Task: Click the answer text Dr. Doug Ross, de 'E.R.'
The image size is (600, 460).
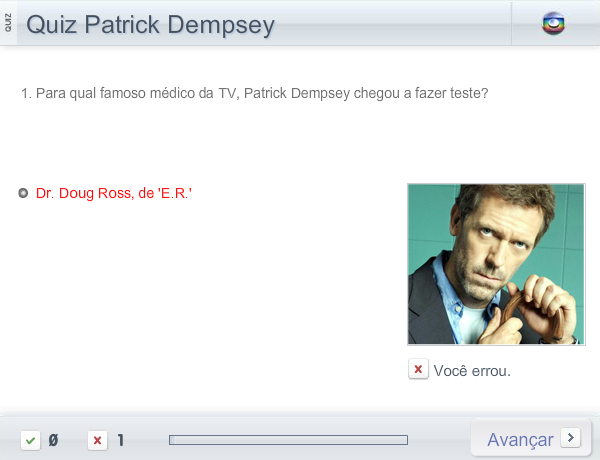Action: tap(114, 193)
